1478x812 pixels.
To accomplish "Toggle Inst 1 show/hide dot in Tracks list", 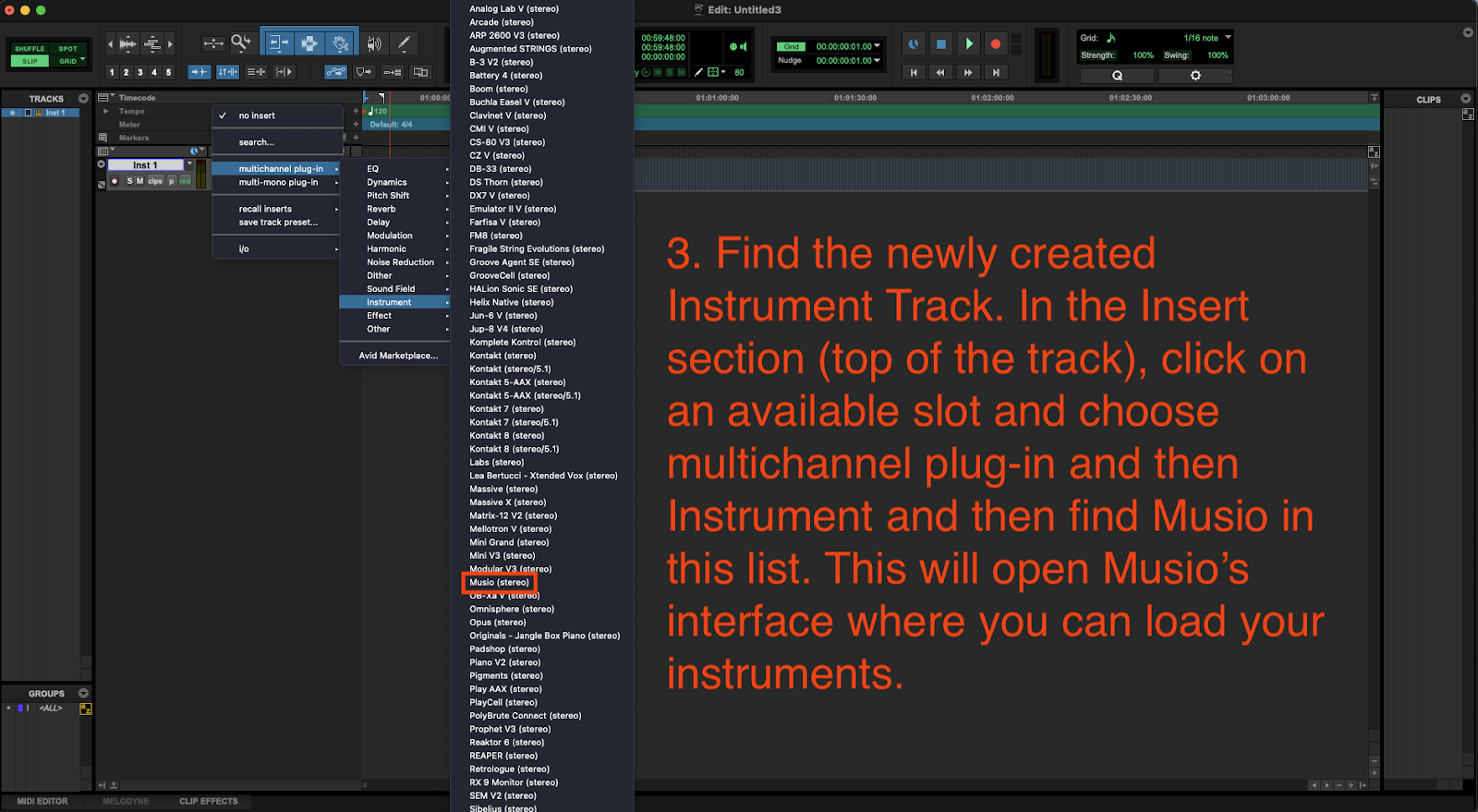I will (x=12, y=113).
